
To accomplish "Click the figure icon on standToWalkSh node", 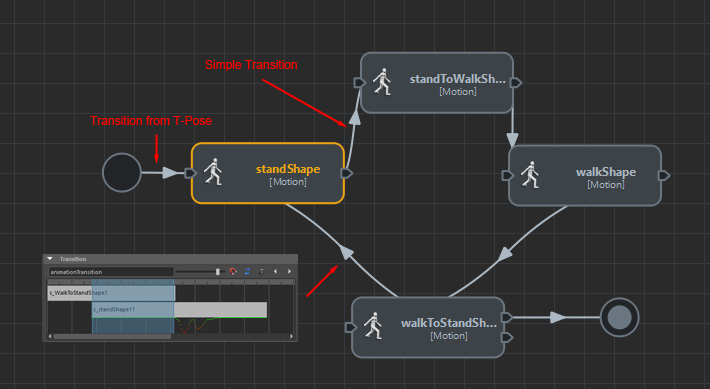I will (x=382, y=82).
